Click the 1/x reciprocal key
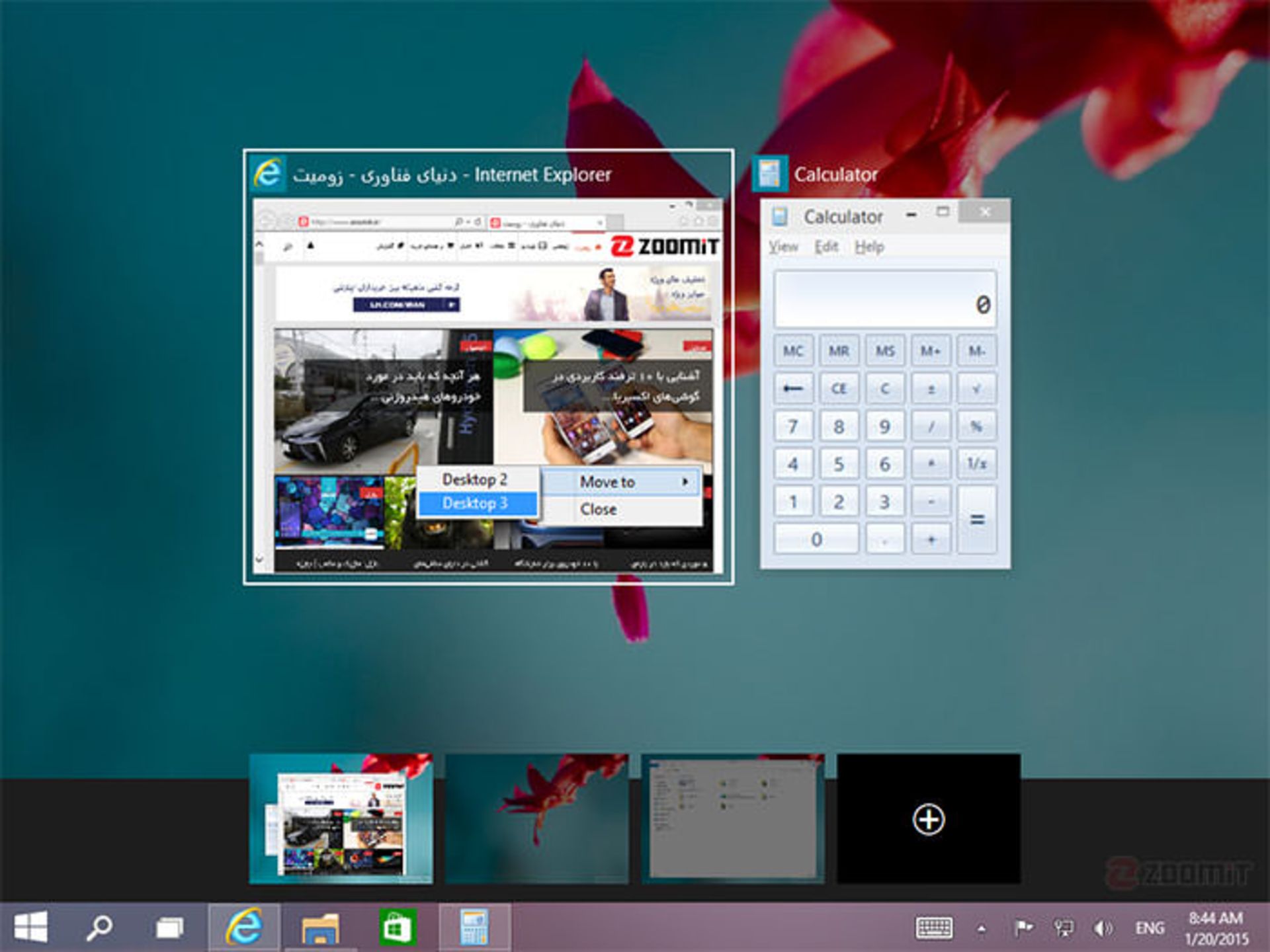1270x952 pixels. pyautogui.click(x=976, y=463)
